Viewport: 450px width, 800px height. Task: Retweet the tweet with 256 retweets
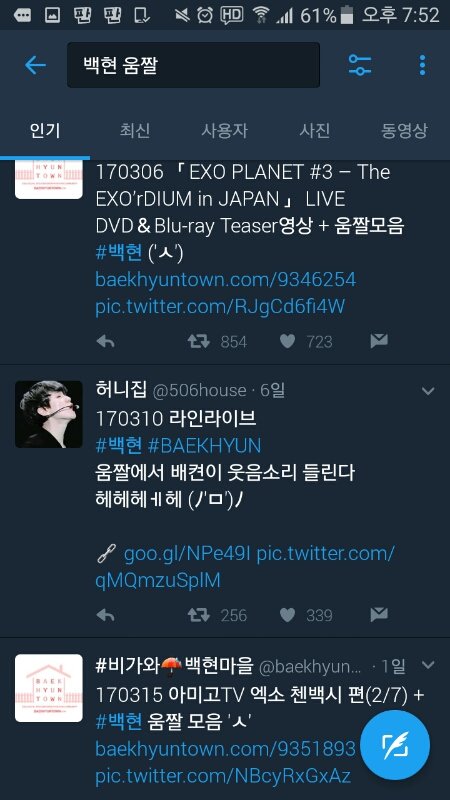coord(199,615)
